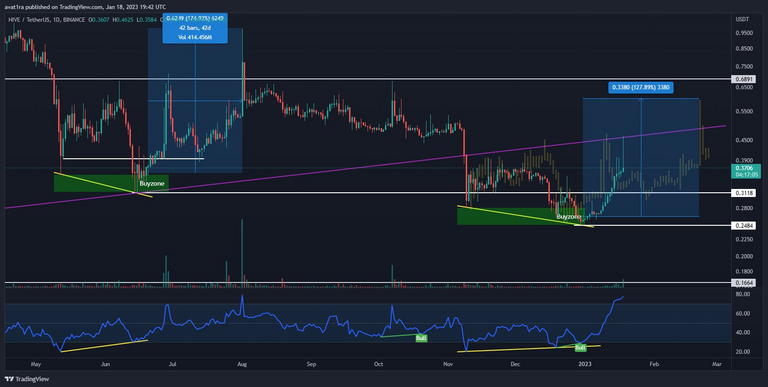Viewport: 768px width, 387px height.
Task: Click the 'Vol 414.456M' measurement text
Action: coord(195,37)
